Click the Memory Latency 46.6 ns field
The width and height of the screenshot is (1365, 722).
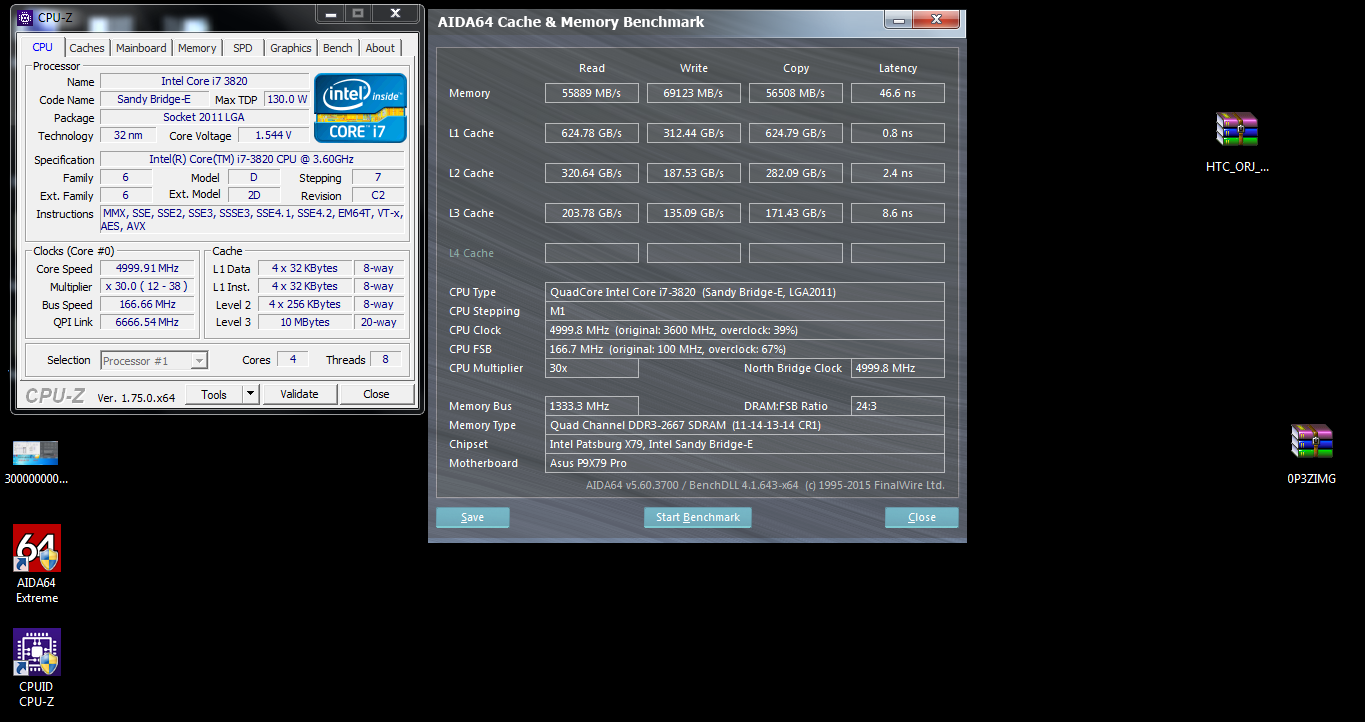[898, 93]
